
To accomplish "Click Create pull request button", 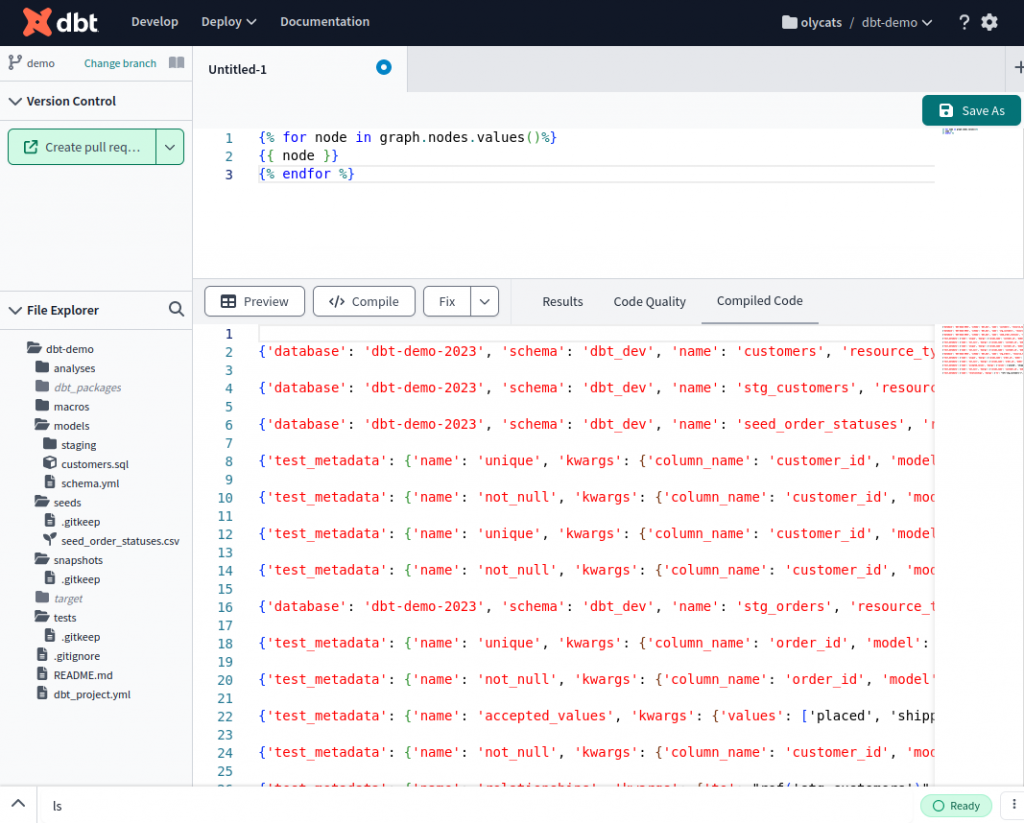I will click(82, 147).
